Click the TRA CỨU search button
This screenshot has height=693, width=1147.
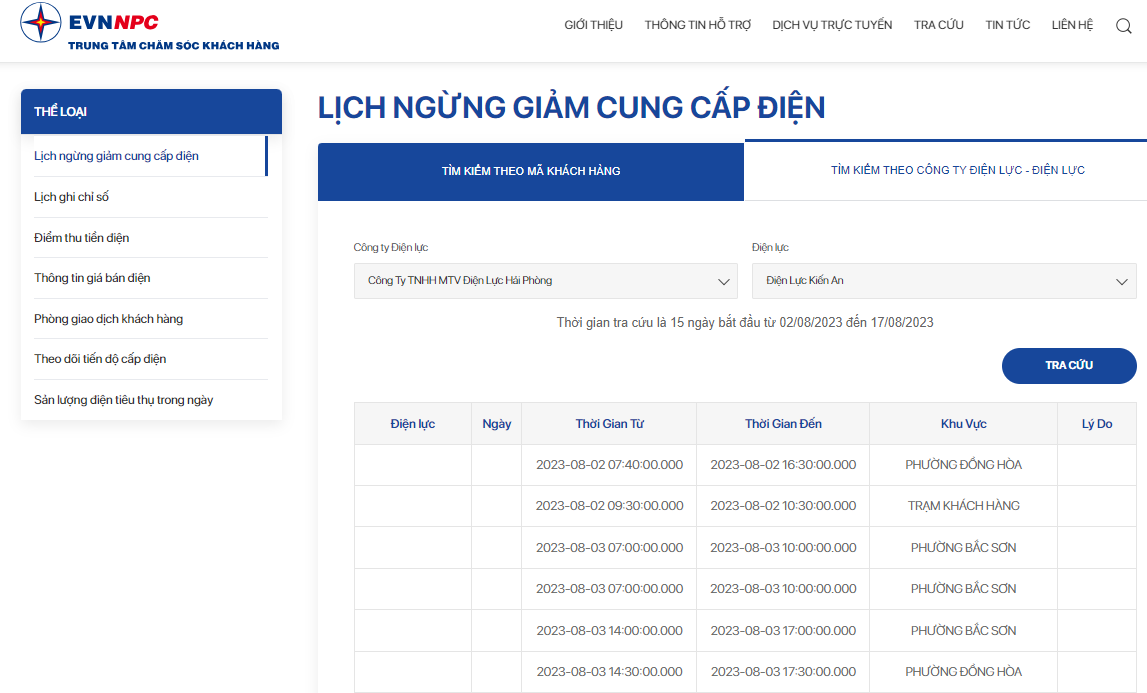1069,365
